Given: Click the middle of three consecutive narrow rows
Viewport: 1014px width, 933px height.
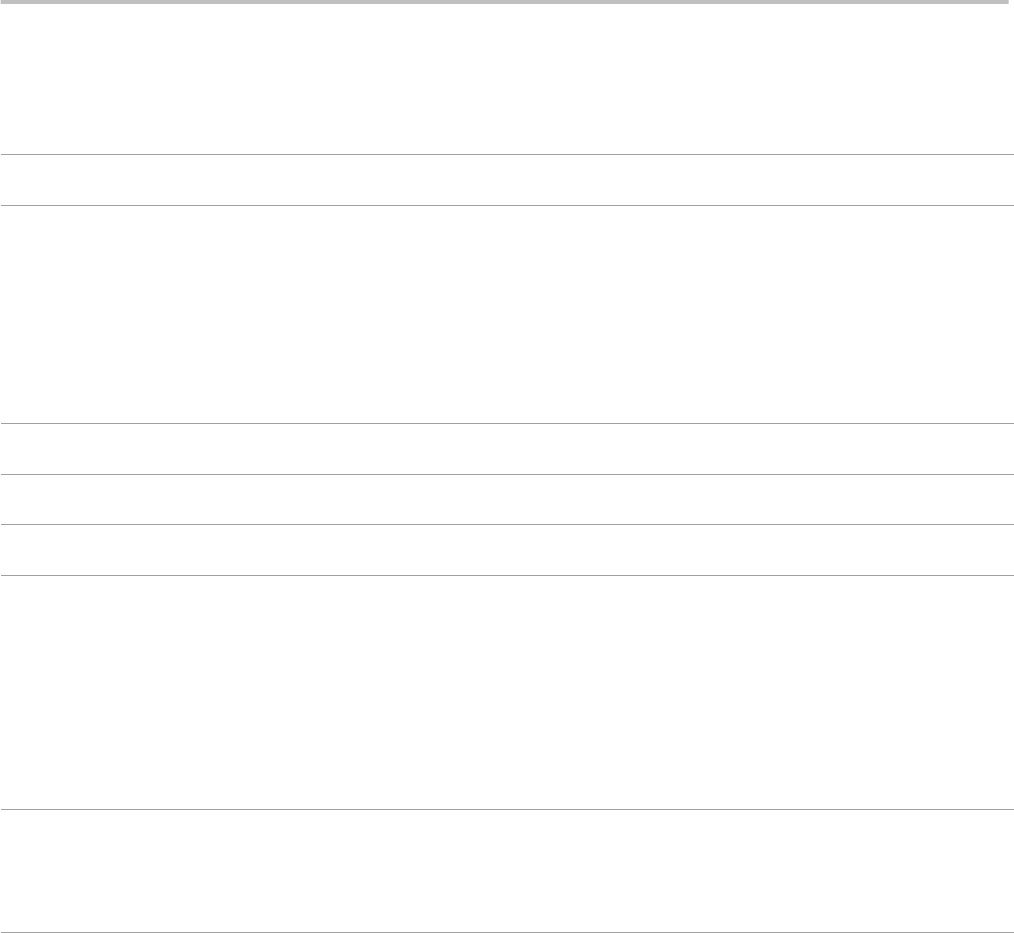Looking at the screenshot, I should [507, 499].
